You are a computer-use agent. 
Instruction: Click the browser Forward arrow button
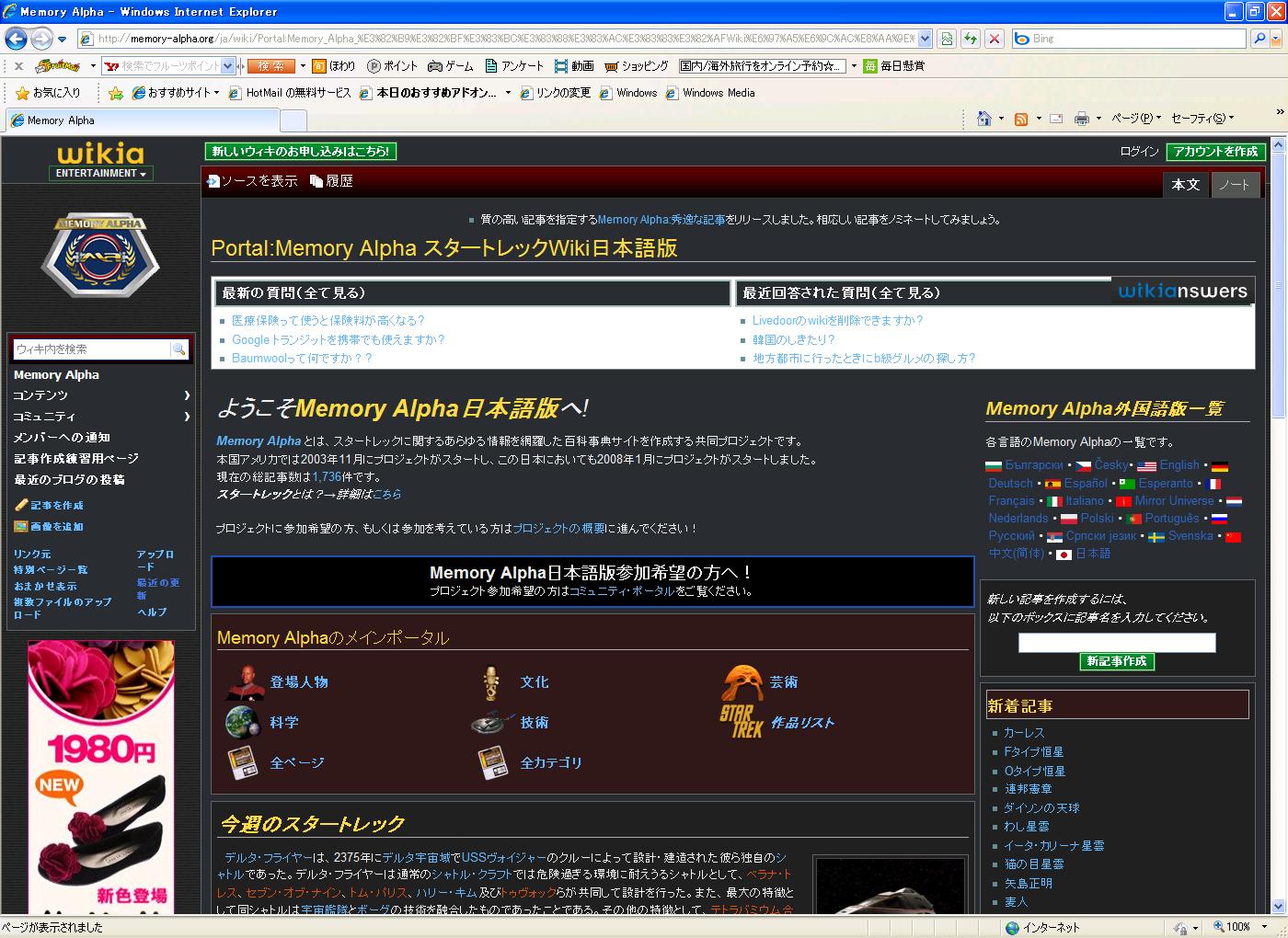click(41, 39)
